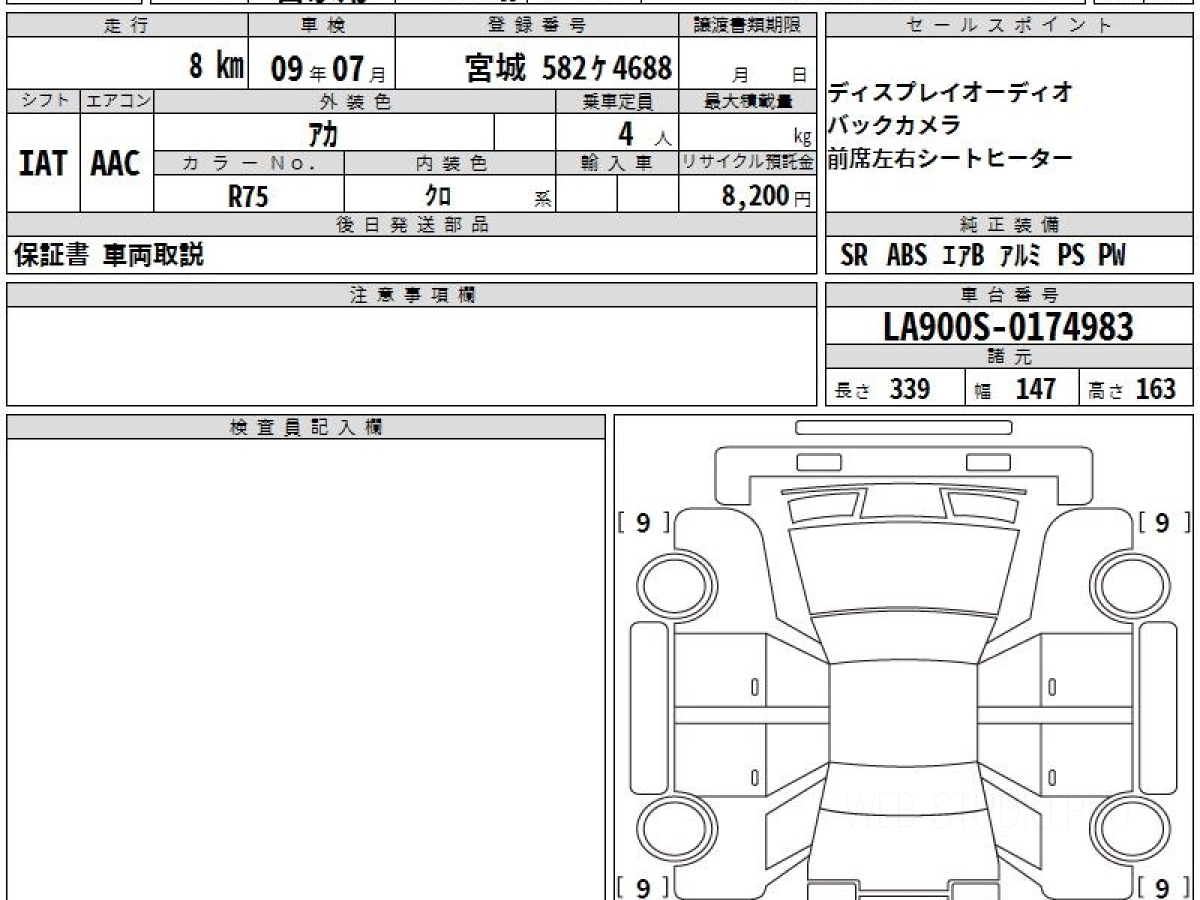1200x900 pixels.
Task: Click the 注意事項欄 header bar
Action: [412, 295]
